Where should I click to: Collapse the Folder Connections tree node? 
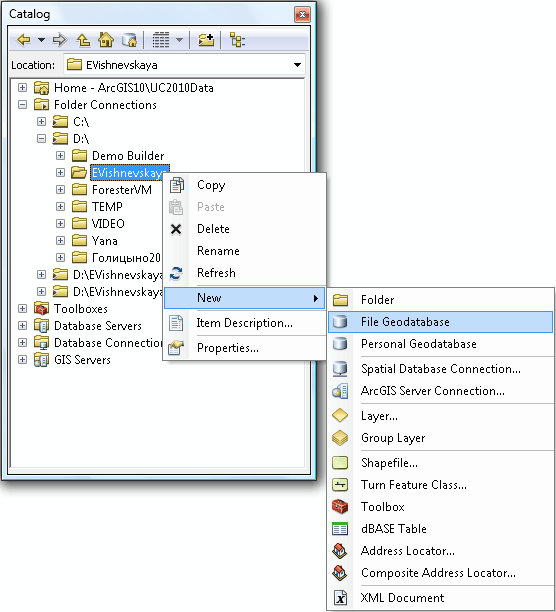point(23,105)
